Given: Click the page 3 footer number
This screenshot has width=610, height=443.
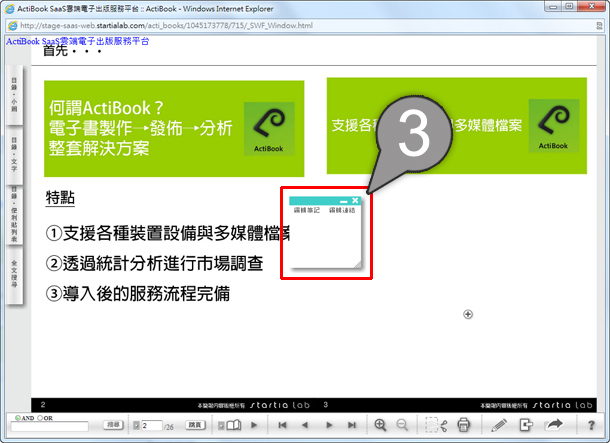Looking at the screenshot, I should tap(326, 404).
